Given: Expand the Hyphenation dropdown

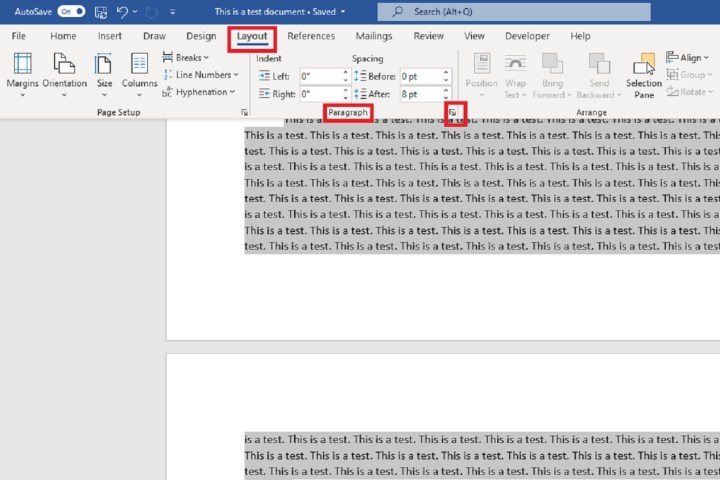Looking at the screenshot, I should point(199,92).
